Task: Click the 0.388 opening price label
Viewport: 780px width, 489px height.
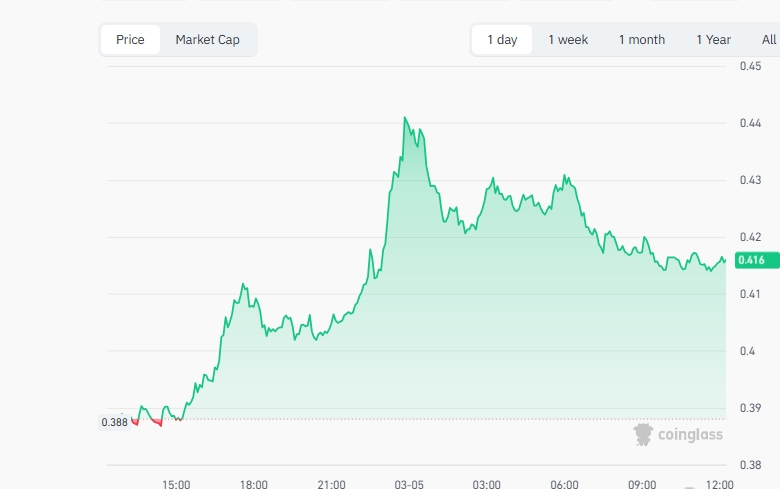Action: pos(114,422)
